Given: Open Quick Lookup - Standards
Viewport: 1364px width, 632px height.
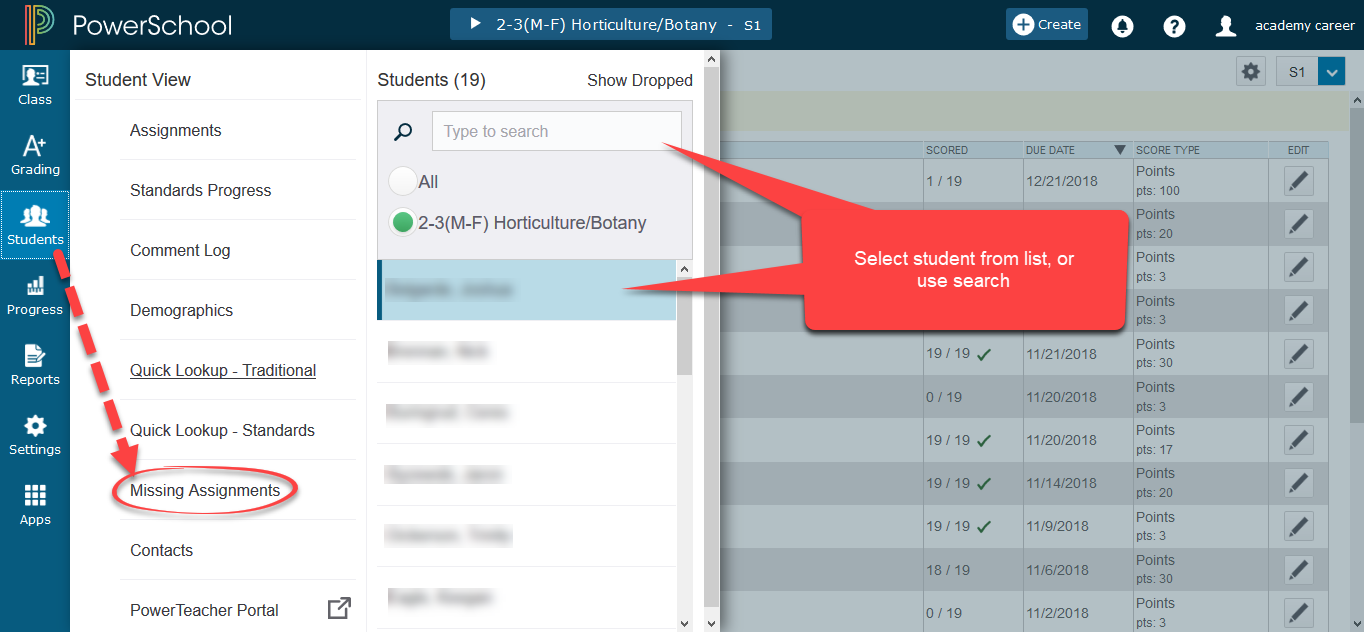Looking at the screenshot, I should tap(222, 430).
